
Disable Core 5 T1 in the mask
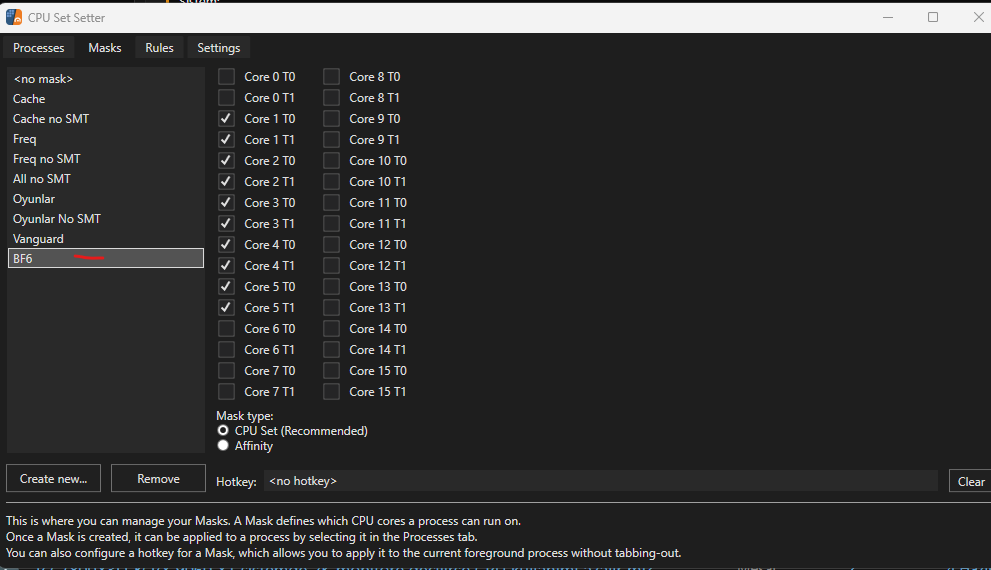[x=226, y=308]
